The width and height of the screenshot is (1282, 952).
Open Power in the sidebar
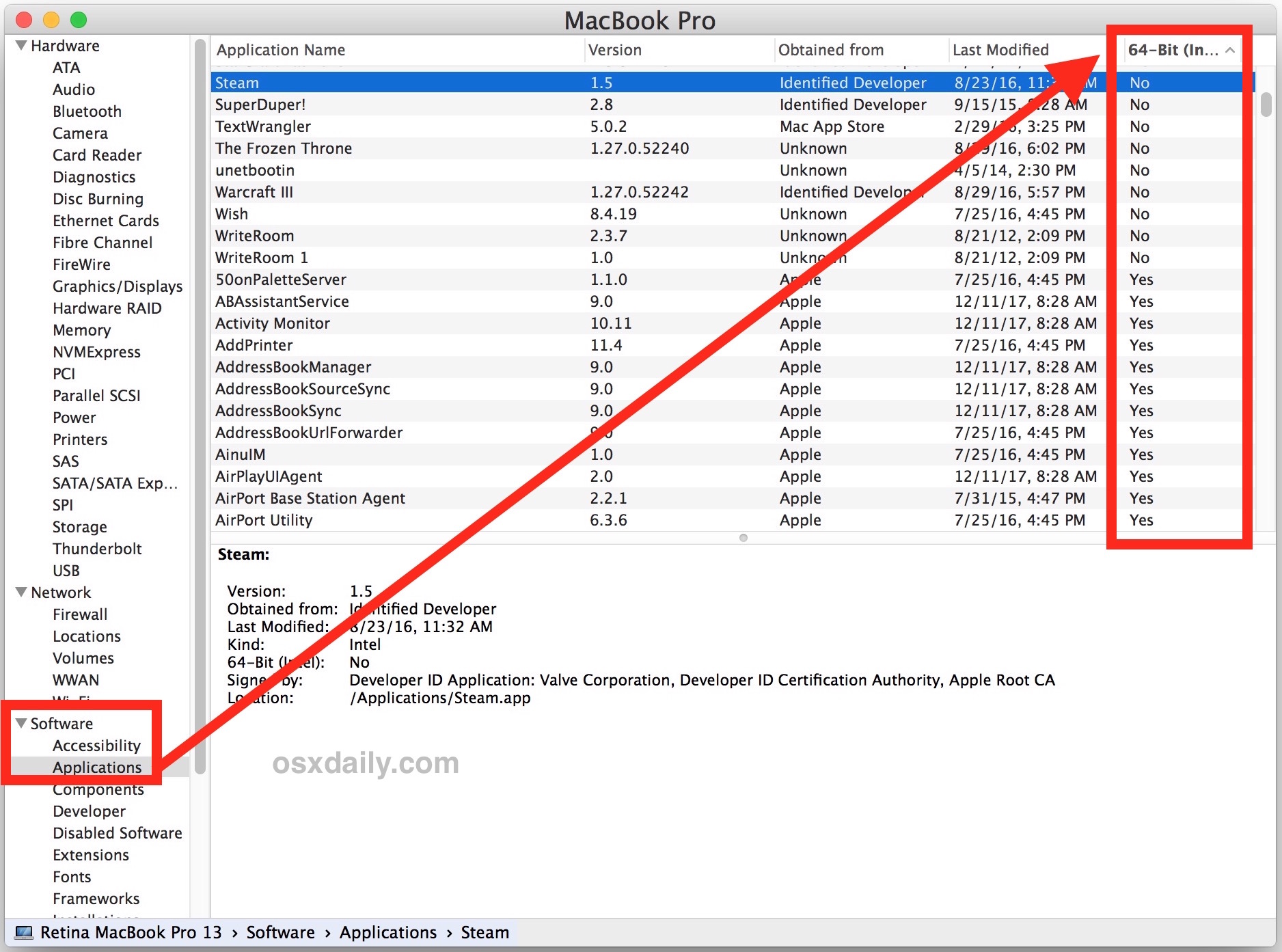74,418
